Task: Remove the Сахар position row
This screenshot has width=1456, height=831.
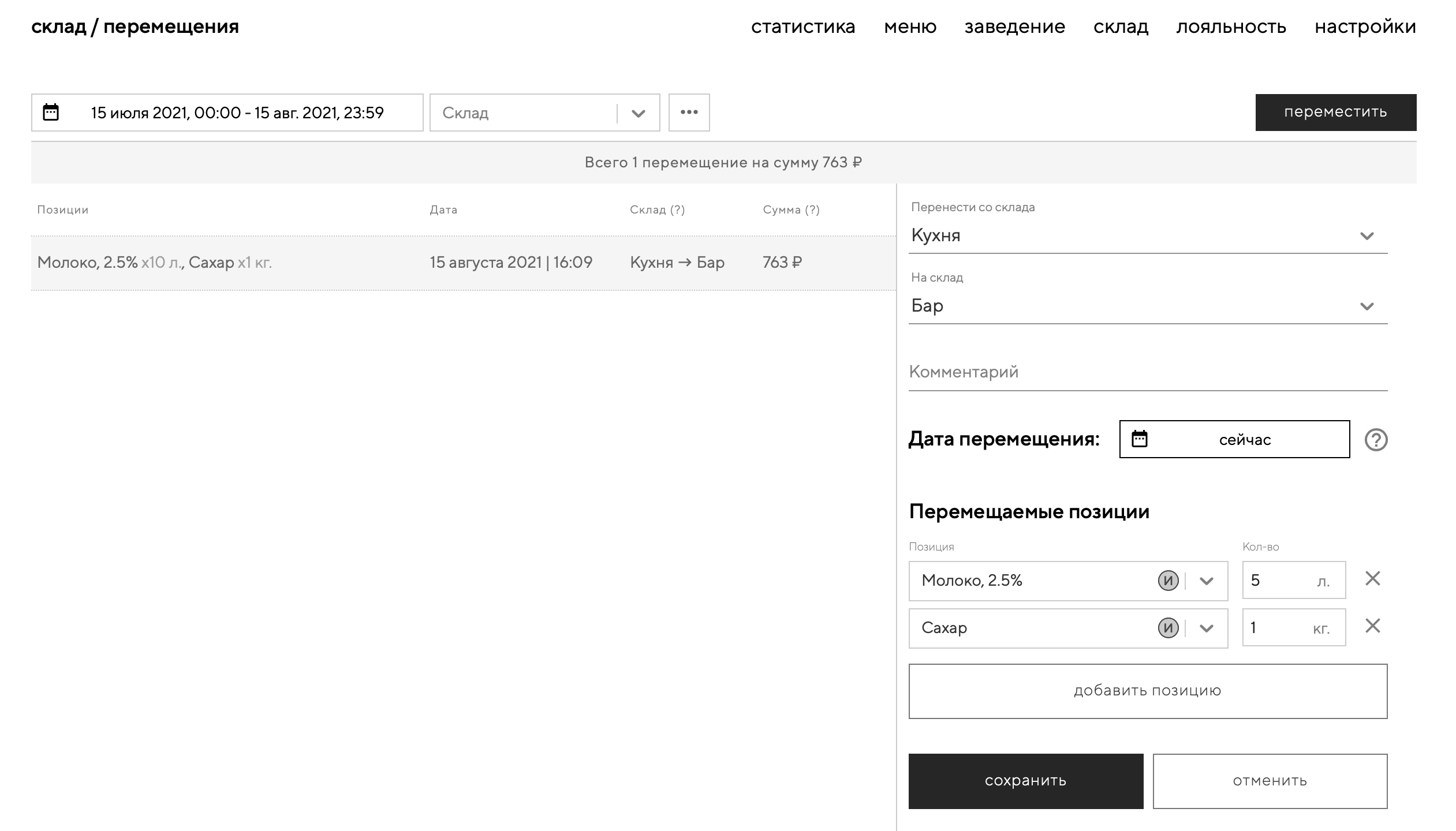Action: click(1372, 626)
